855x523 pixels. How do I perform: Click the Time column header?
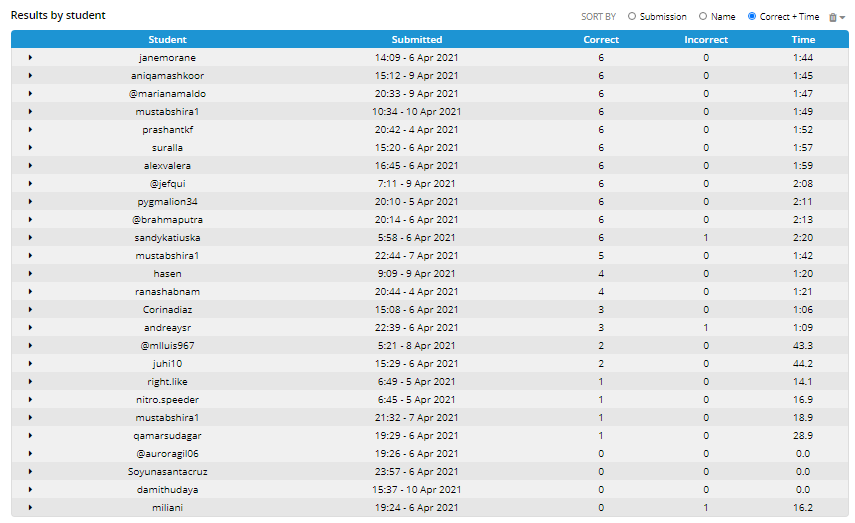(x=803, y=39)
